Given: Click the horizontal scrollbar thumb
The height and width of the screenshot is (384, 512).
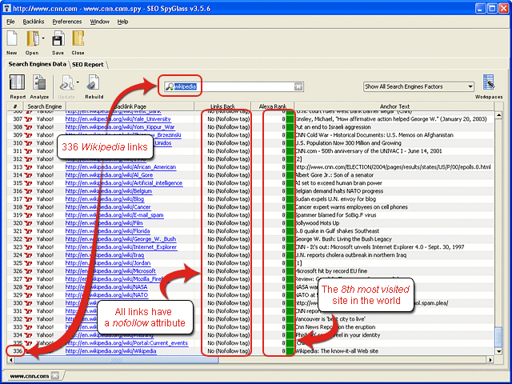Looking at the screenshot, I should tap(116, 360).
